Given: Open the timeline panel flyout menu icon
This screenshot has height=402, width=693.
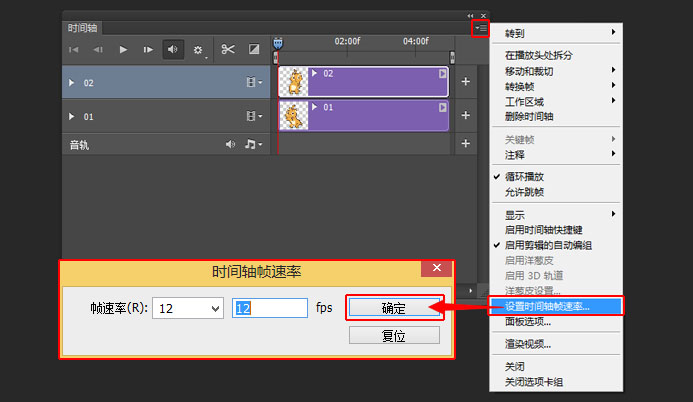Looking at the screenshot, I should point(482,28).
